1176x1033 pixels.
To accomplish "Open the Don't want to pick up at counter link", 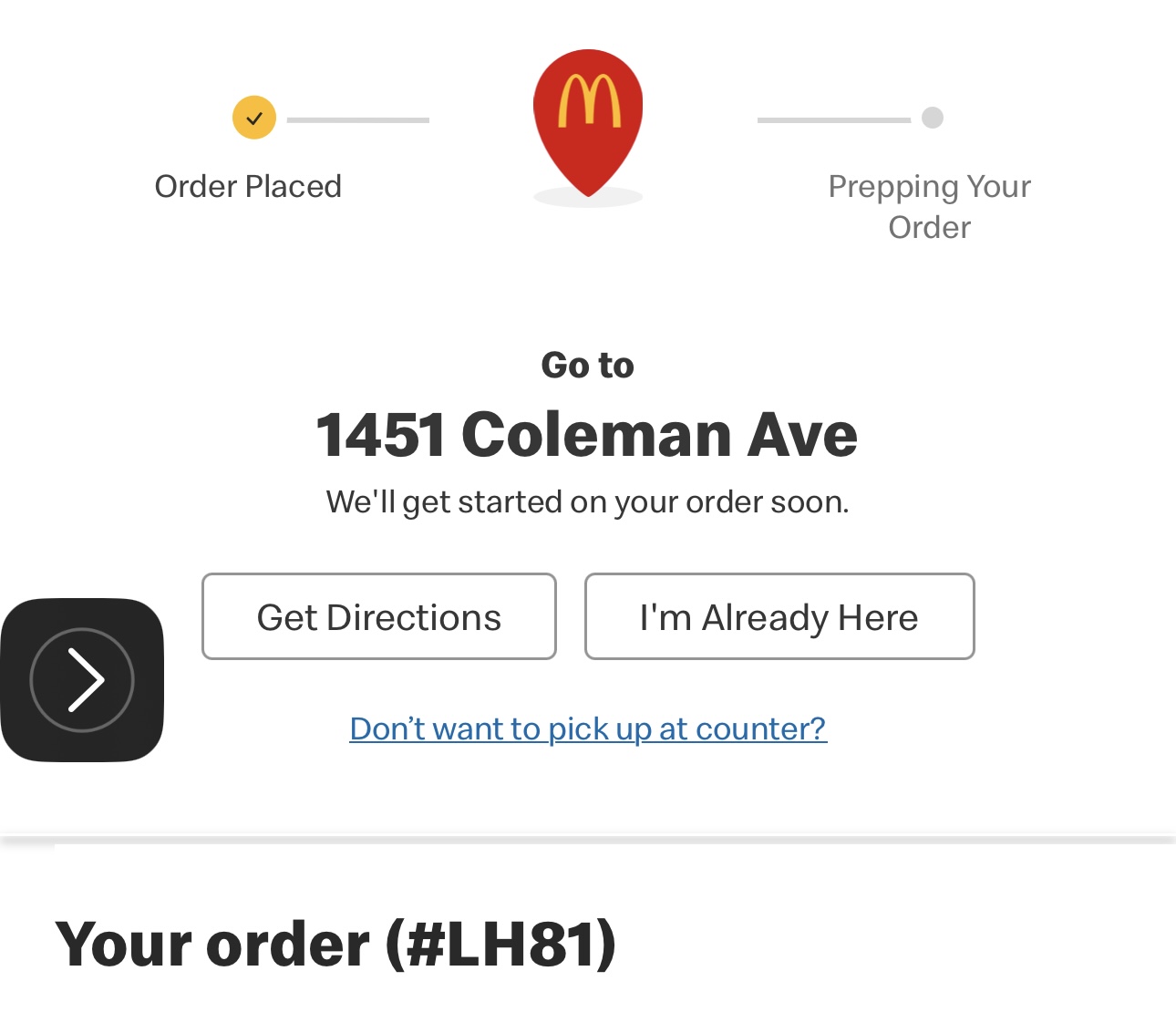I will pos(588,728).
